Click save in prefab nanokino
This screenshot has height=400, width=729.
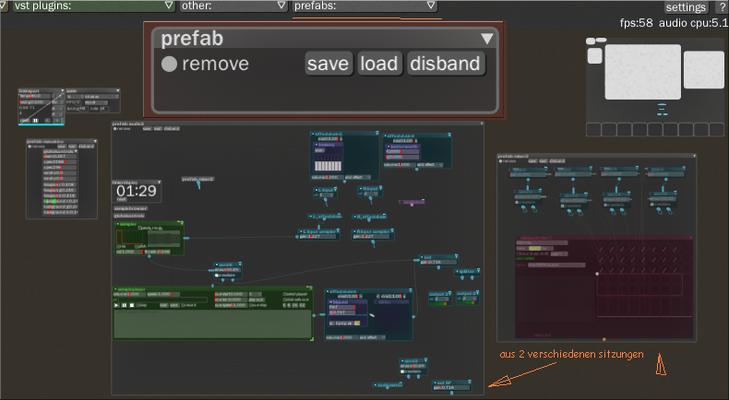(61, 146)
